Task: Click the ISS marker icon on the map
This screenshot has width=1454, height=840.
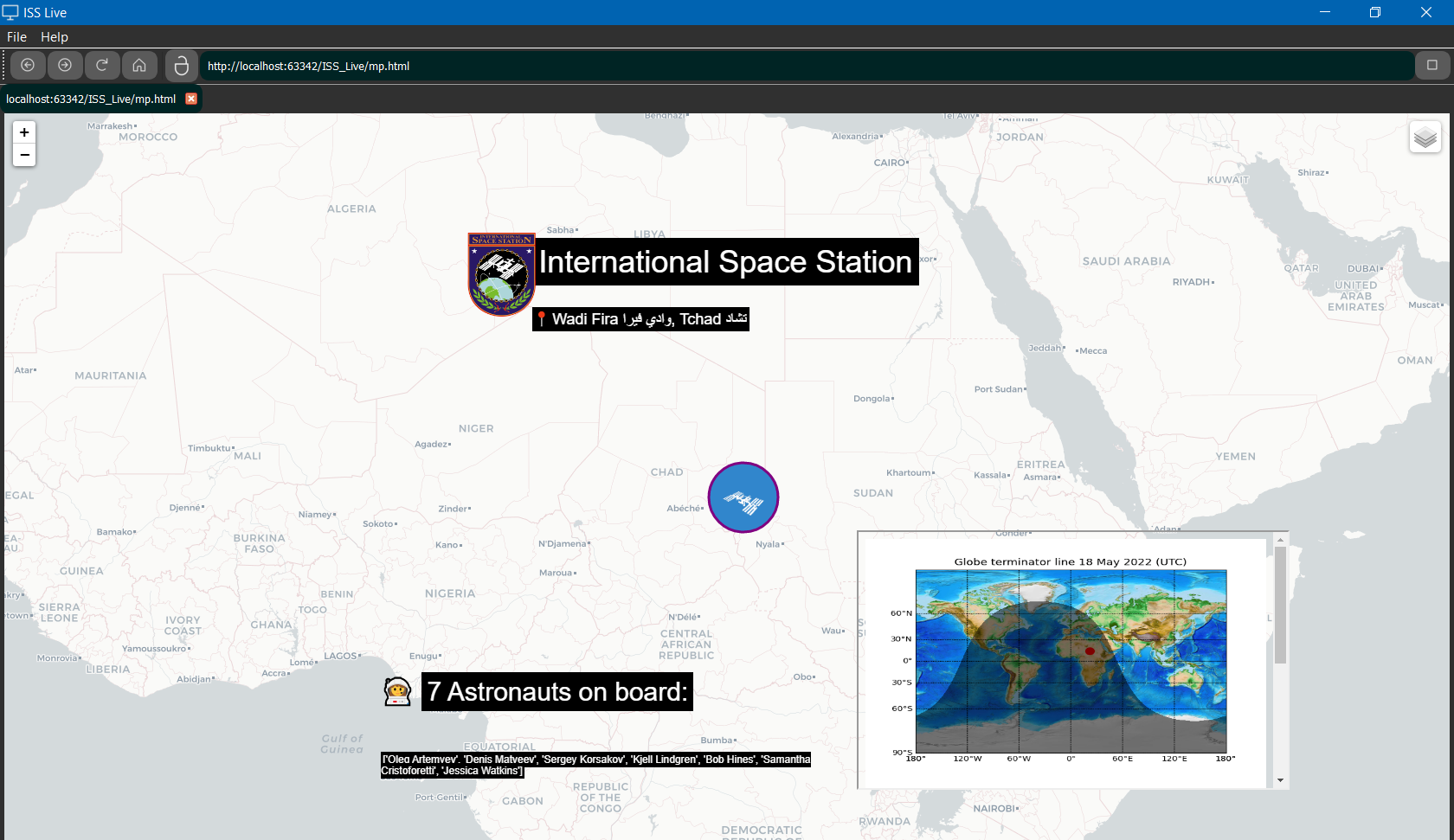Action: click(743, 497)
